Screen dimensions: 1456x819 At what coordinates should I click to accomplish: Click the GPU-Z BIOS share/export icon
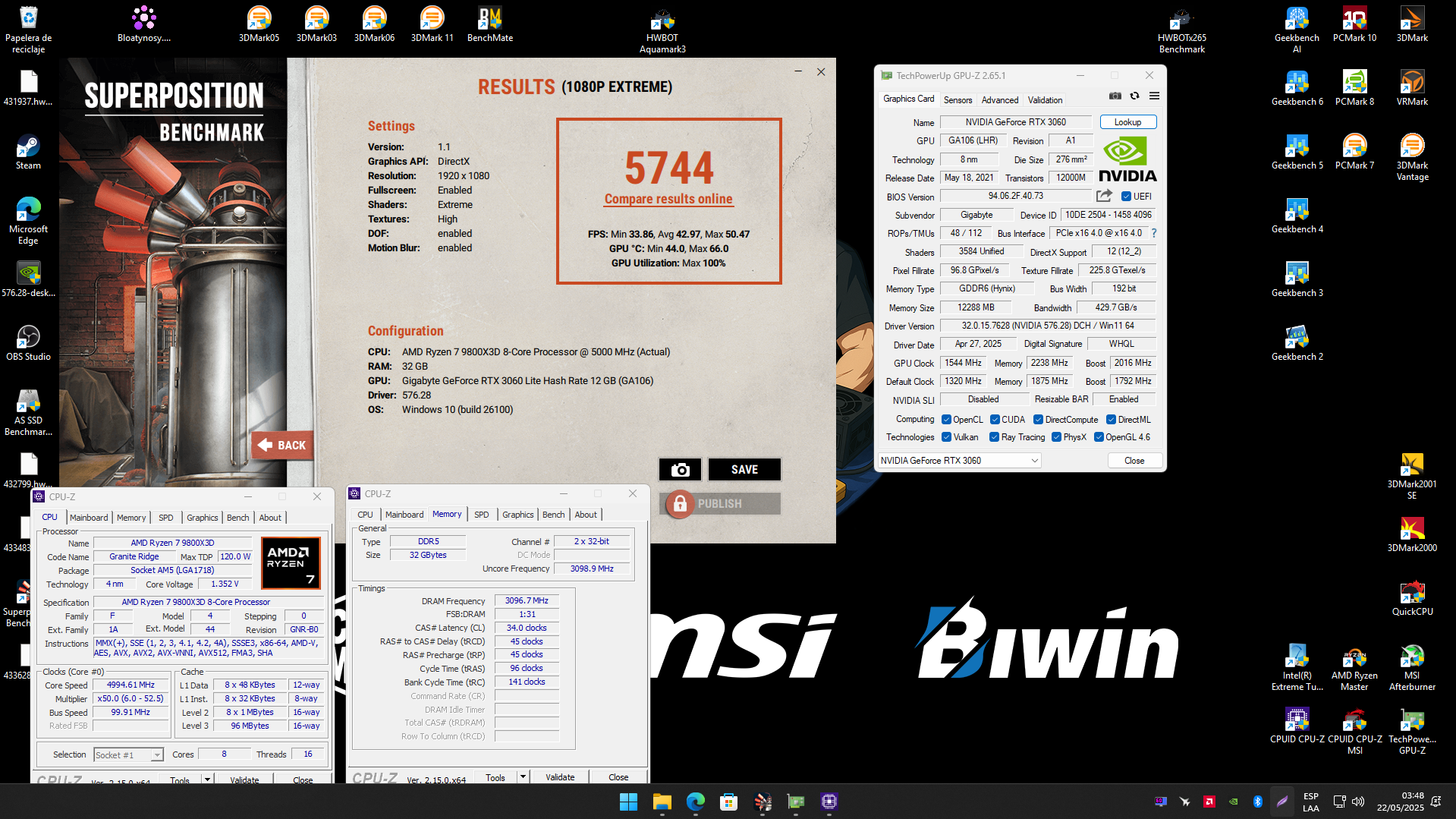click(x=1105, y=196)
